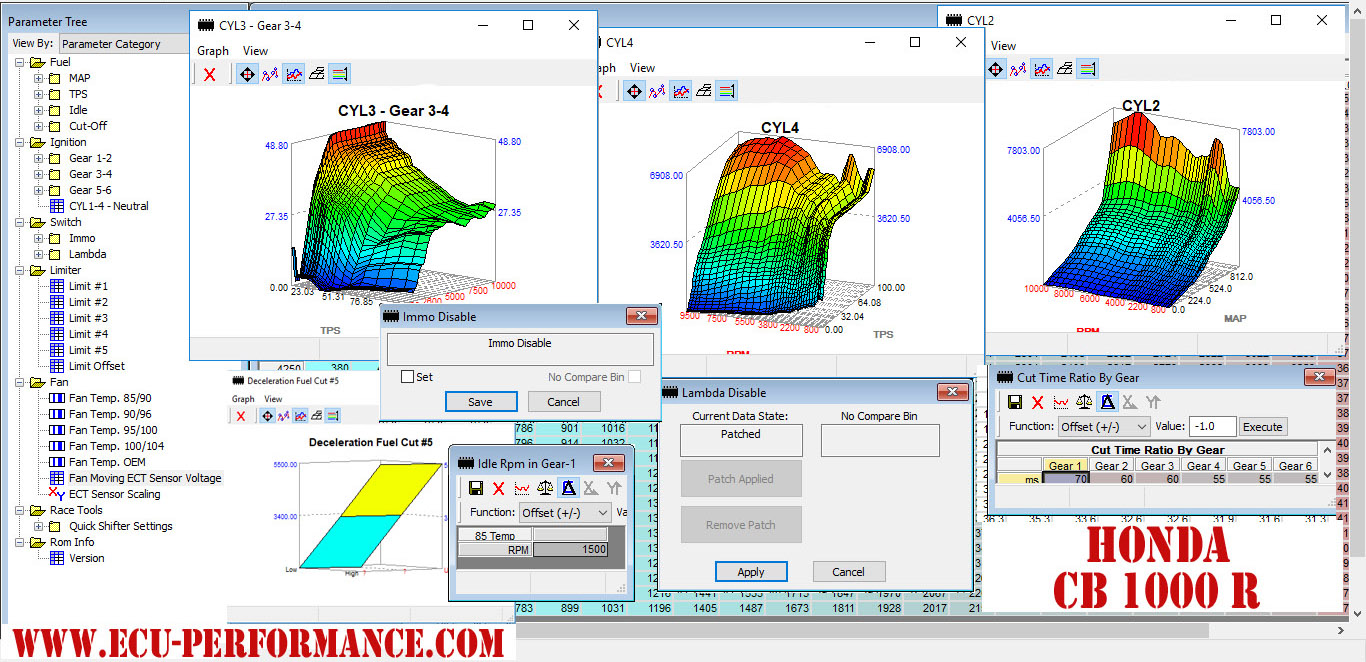Image resolution: width=1366 pixels, height=662 pixels.
Task: Click the RPM 1500 cell in Idle Rpm in Gear-1
Action: (570, 550)
